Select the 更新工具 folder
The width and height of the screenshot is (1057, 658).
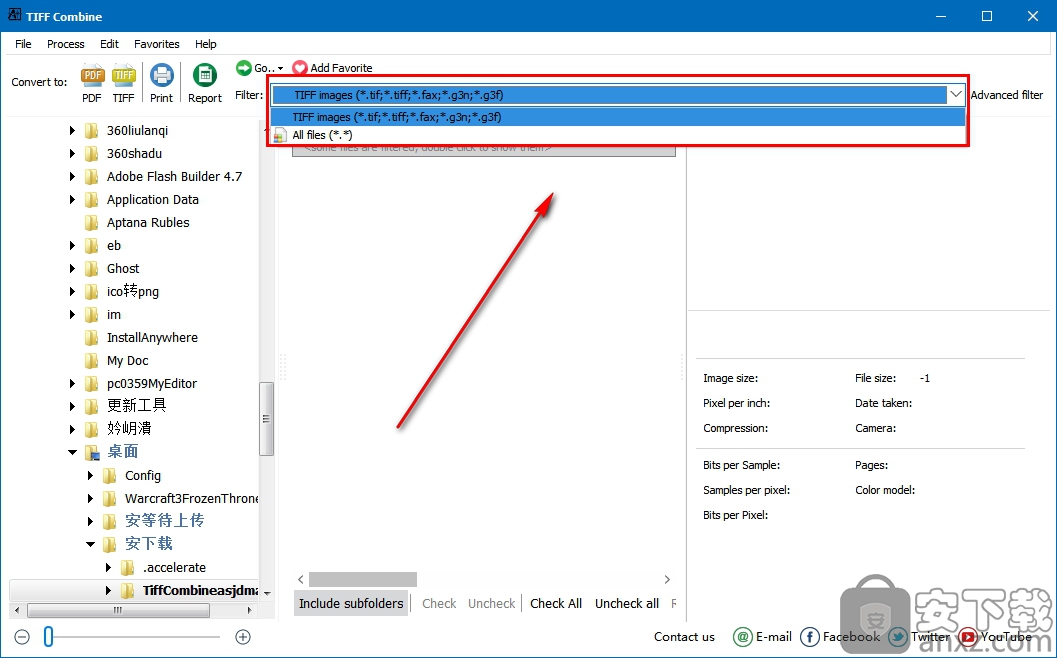pos(136,405)
